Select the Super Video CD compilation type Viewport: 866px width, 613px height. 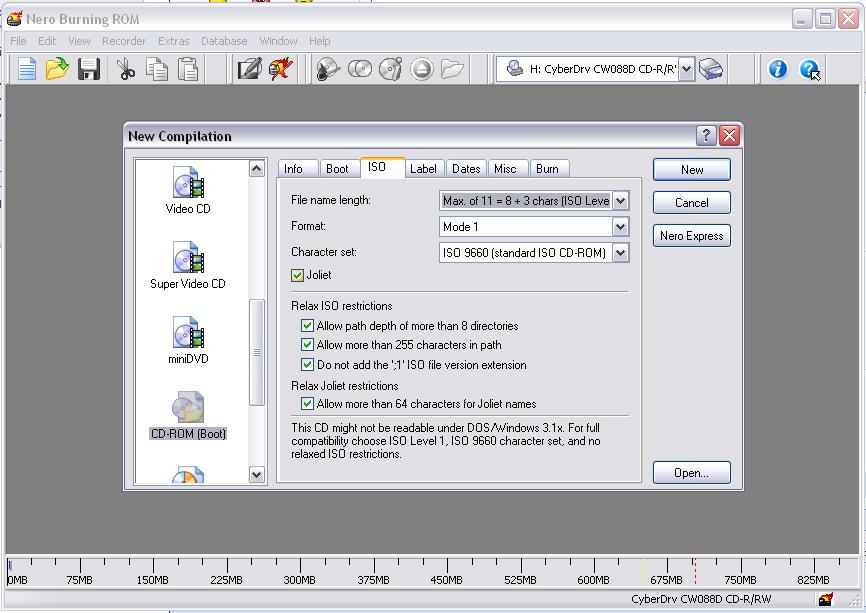point(188,266)
